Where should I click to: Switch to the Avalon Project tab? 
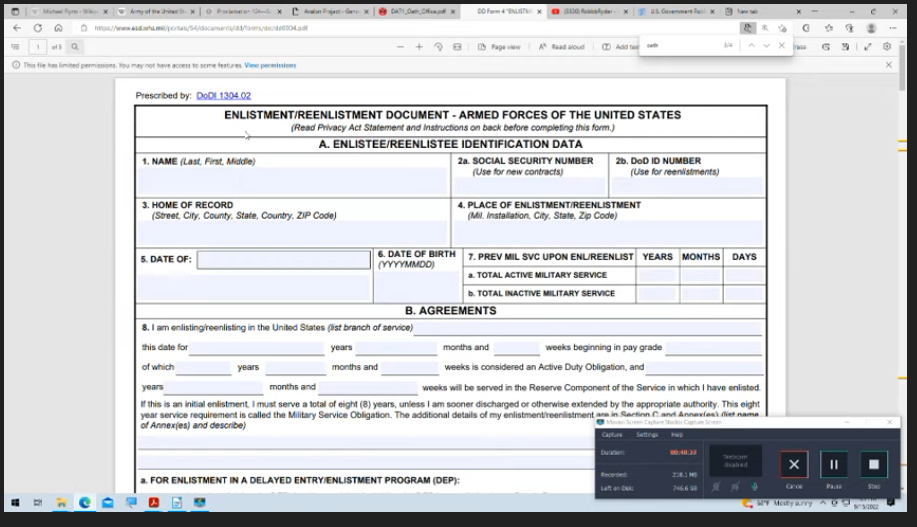(x=330, y=12)
